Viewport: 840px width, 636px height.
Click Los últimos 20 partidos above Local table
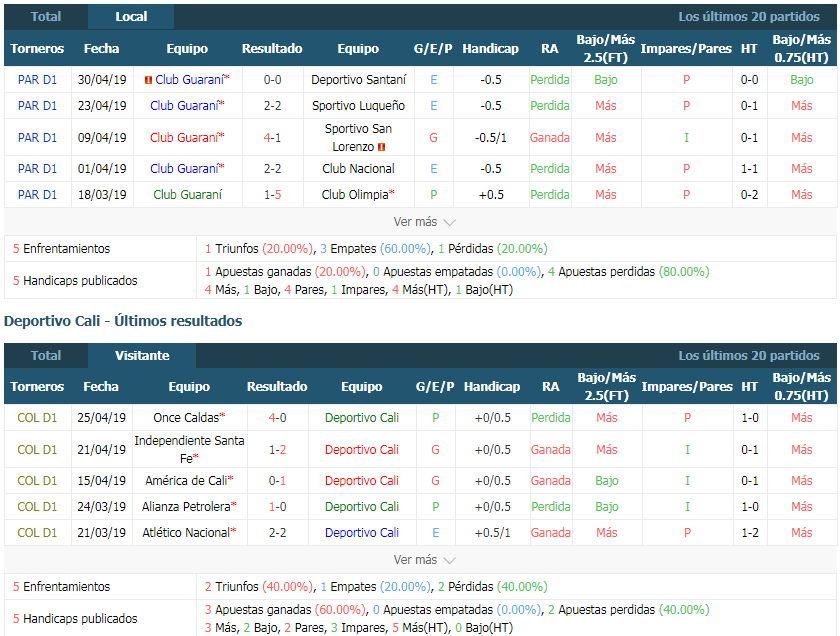click(749, 17)
